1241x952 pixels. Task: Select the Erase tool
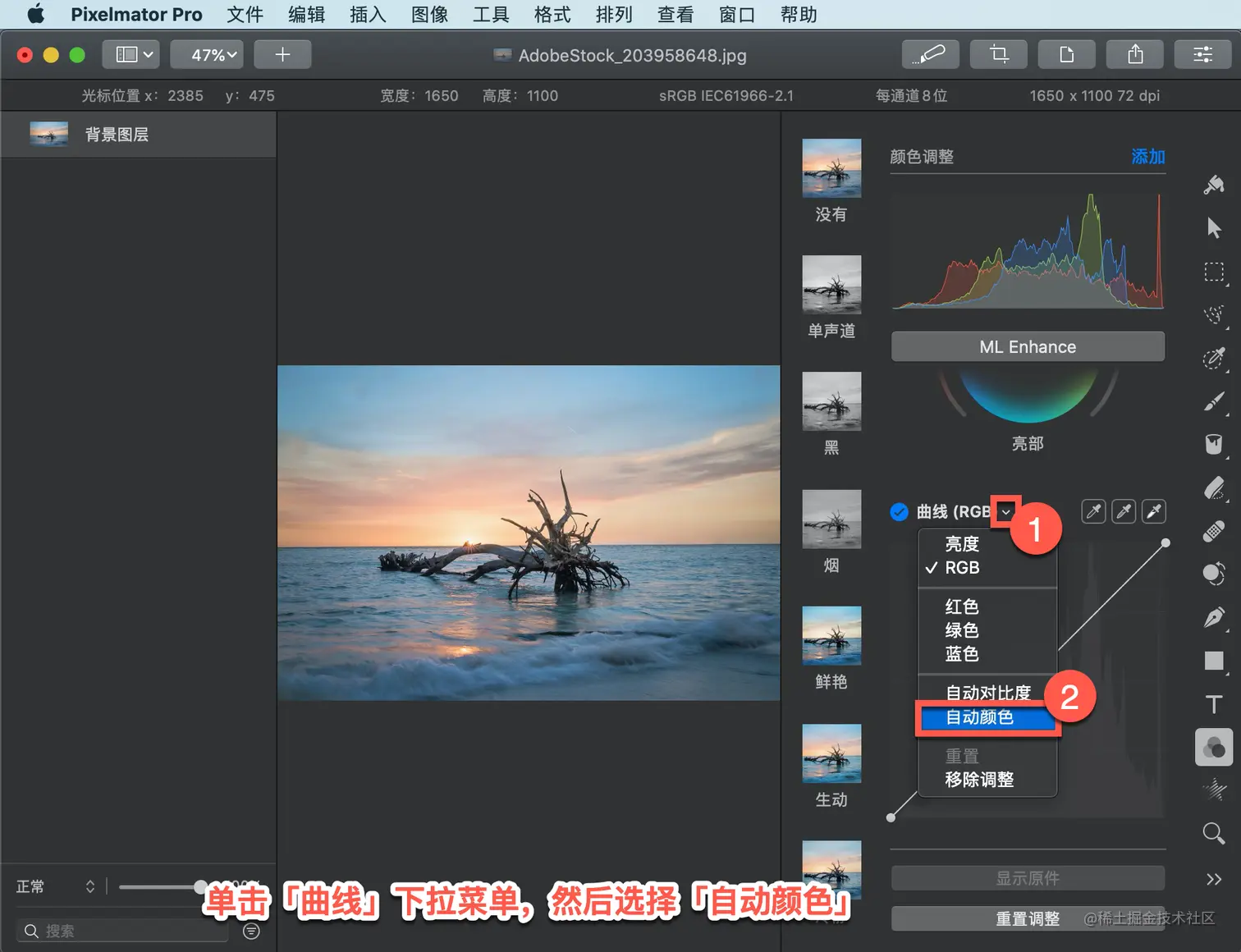[x=1214, y=487]
